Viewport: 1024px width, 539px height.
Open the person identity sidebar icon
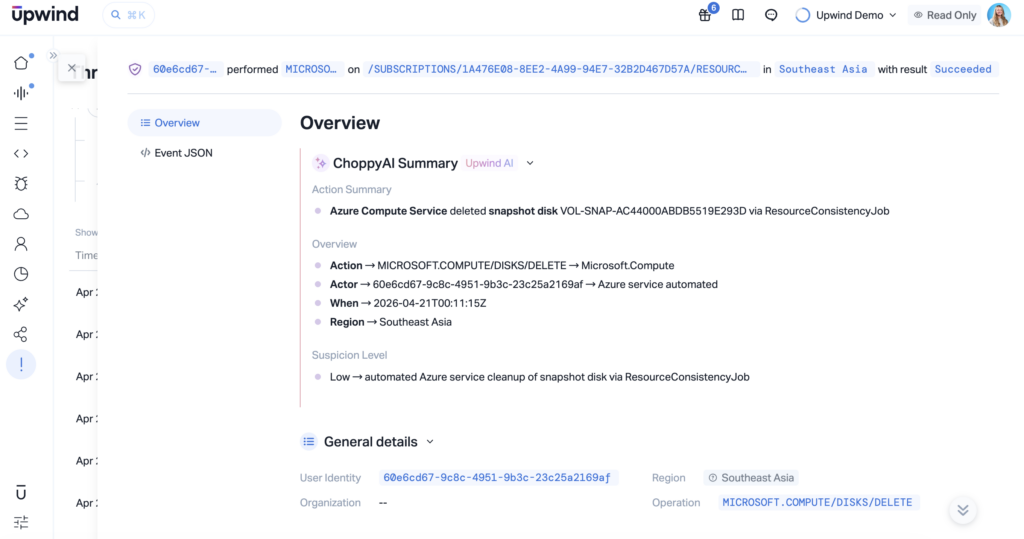21,244
